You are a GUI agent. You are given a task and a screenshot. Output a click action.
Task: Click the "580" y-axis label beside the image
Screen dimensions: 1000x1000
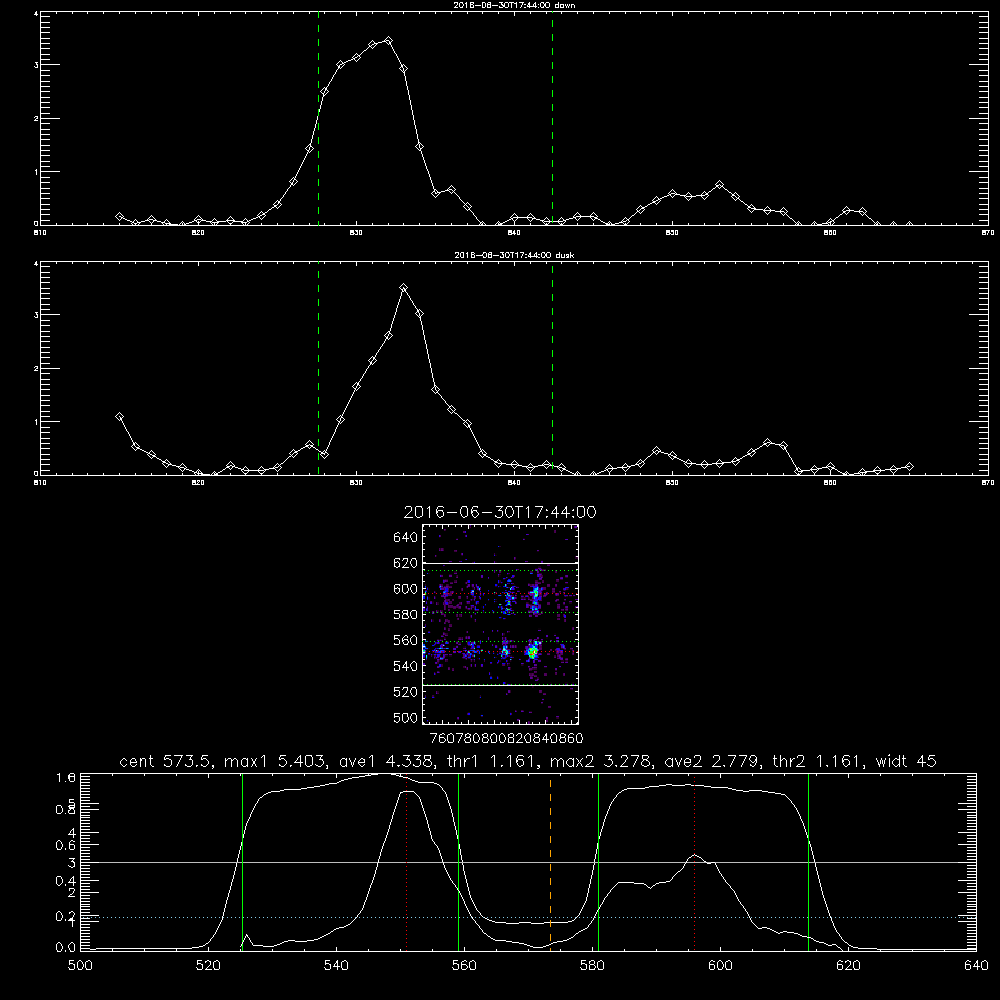click(x=406, y=614)
